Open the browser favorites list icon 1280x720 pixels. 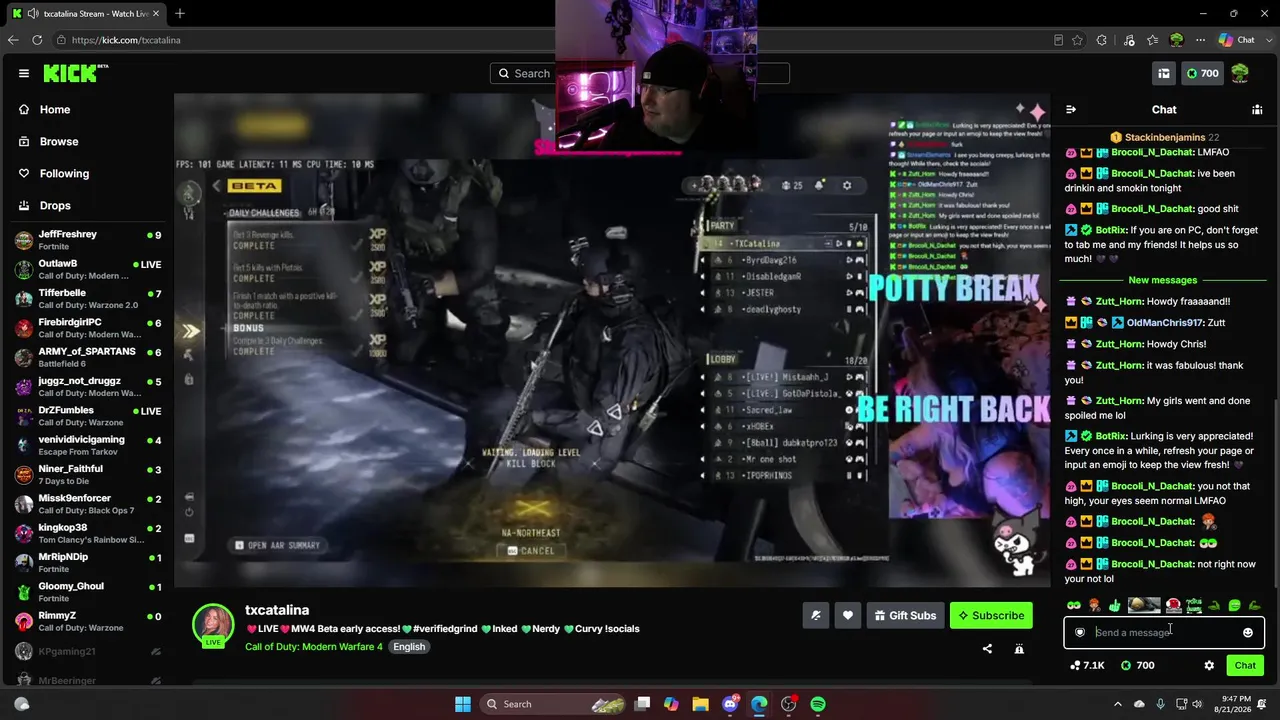pyautogui.click(x=1153, y=40)
